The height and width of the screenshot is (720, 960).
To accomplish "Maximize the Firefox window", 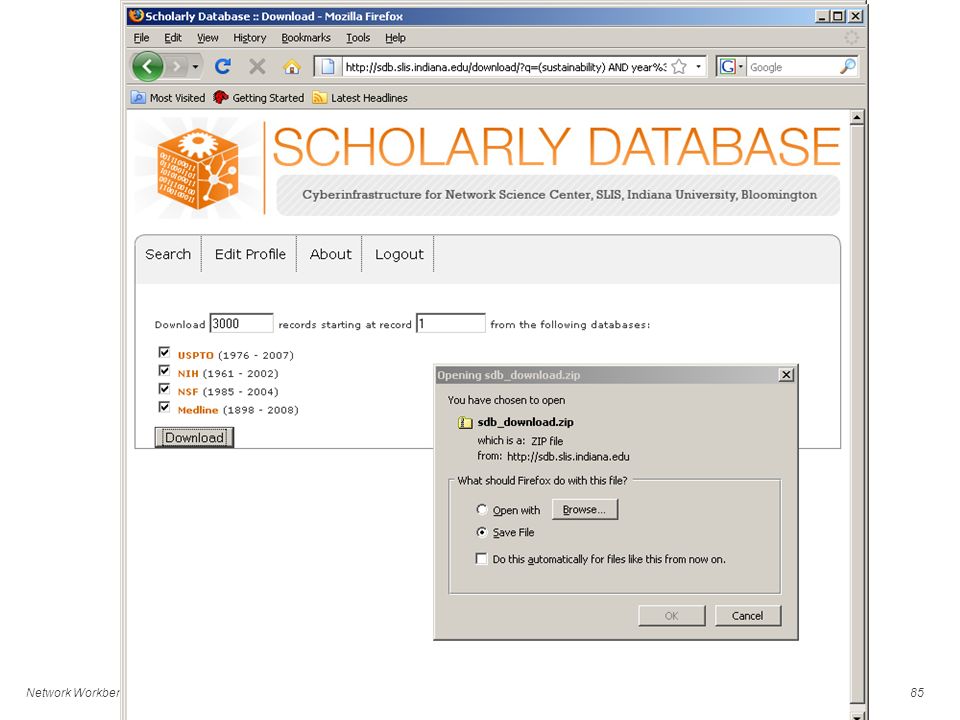I will coord(838,16).
